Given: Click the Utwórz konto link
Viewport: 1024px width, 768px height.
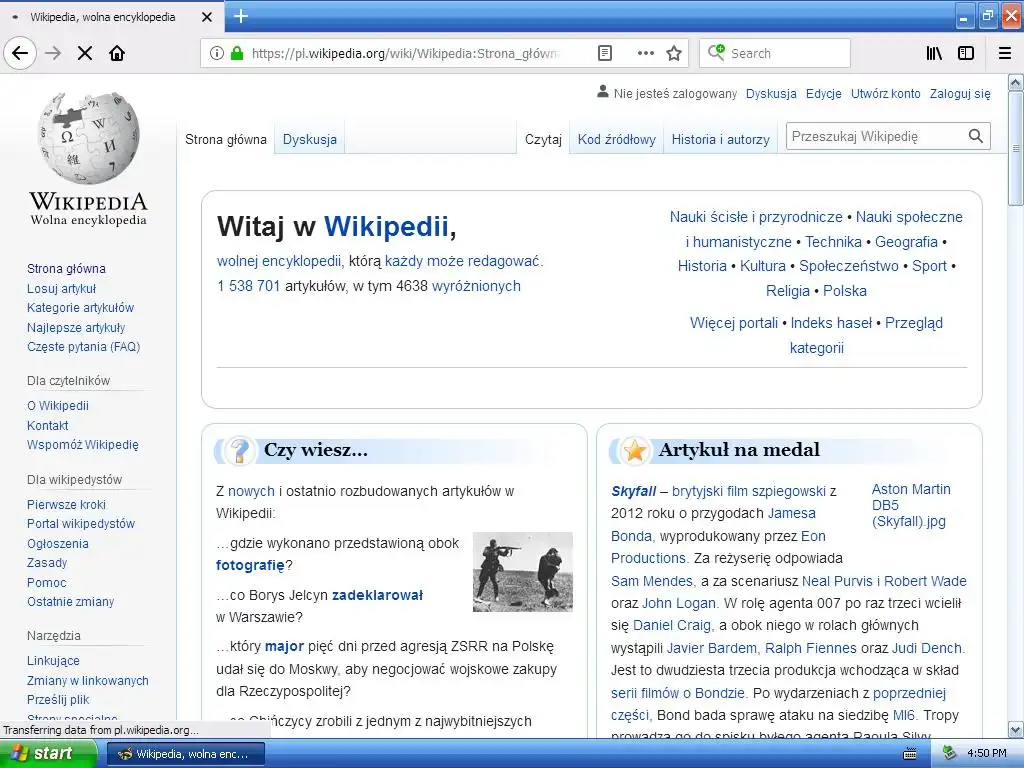Looking at the screenshot, I should click(886, 93).
